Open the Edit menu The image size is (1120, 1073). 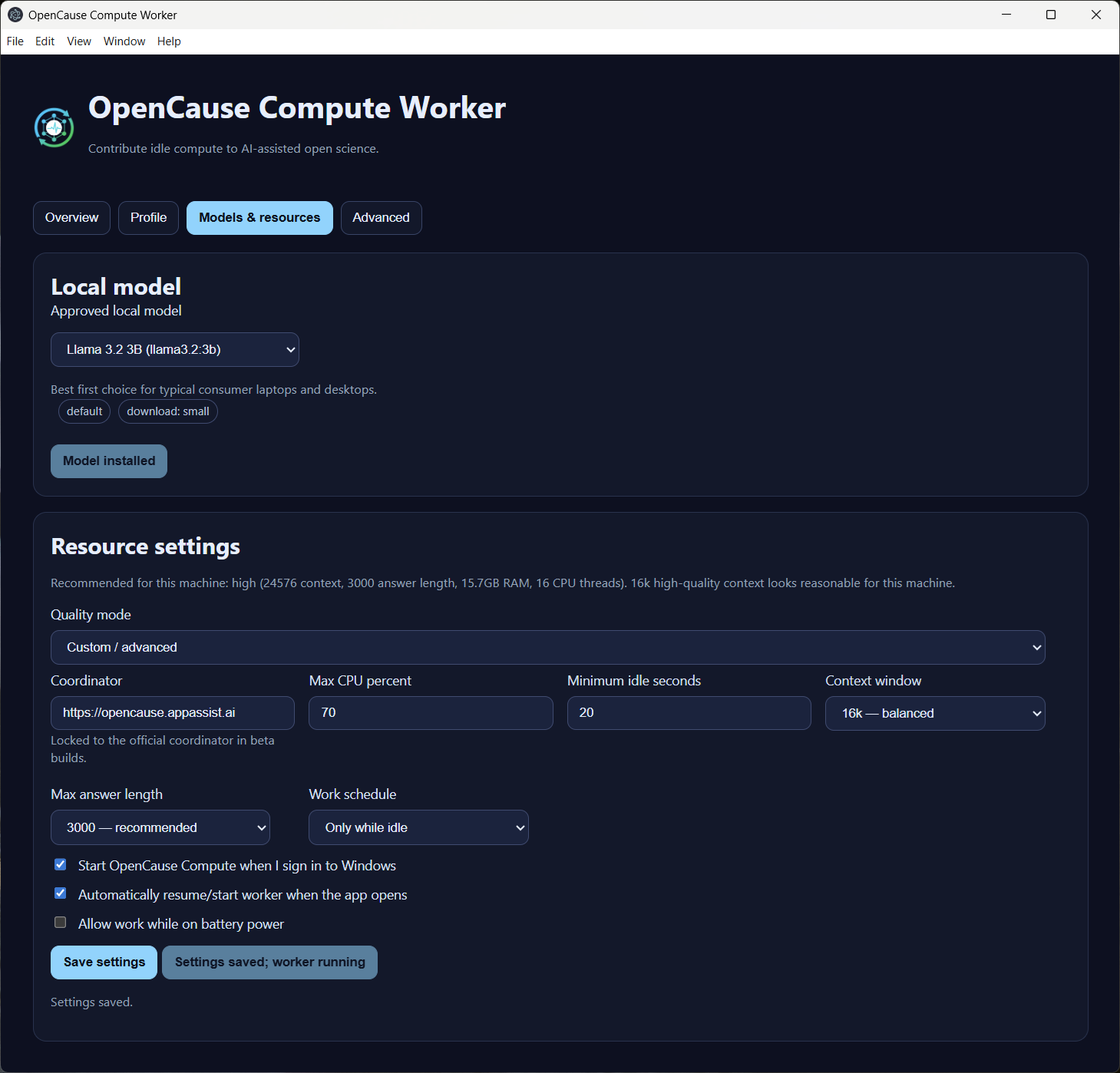coord(45,41)
